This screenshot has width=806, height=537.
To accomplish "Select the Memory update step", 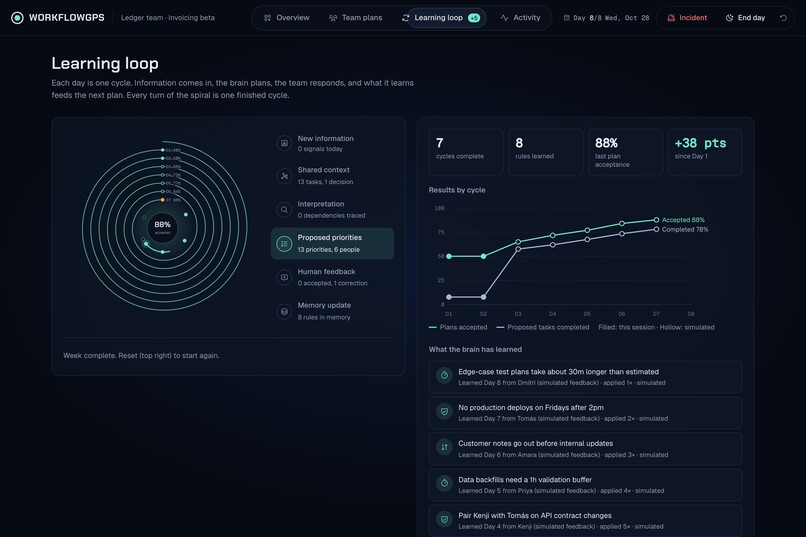I will click(332, 311).
